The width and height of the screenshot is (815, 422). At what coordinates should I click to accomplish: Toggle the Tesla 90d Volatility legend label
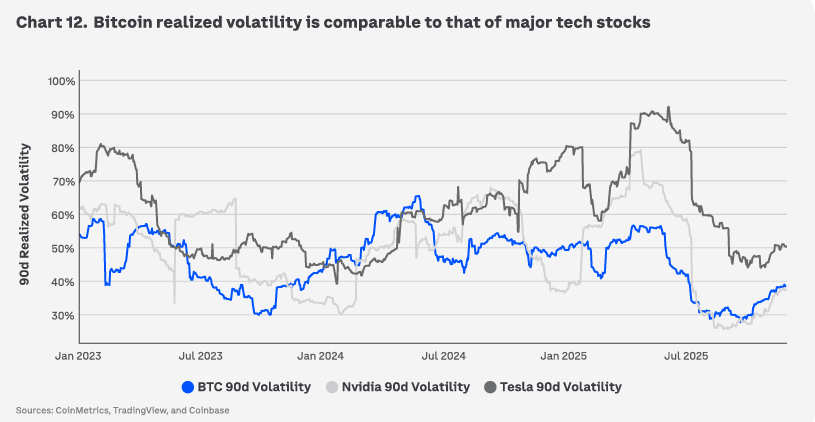pos(560,387)
